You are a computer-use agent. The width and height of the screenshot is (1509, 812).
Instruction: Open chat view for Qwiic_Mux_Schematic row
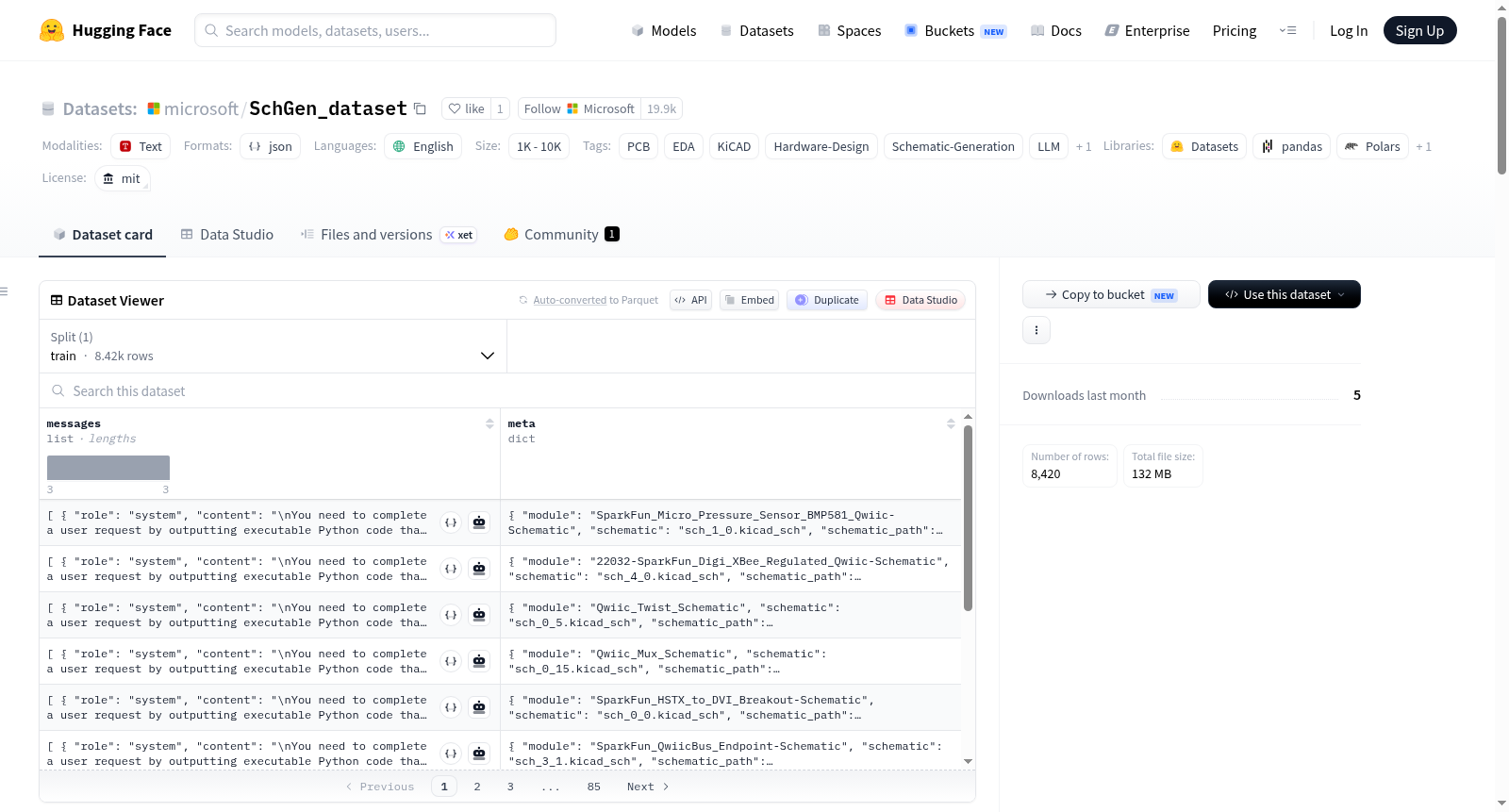(x=479, y=661)
